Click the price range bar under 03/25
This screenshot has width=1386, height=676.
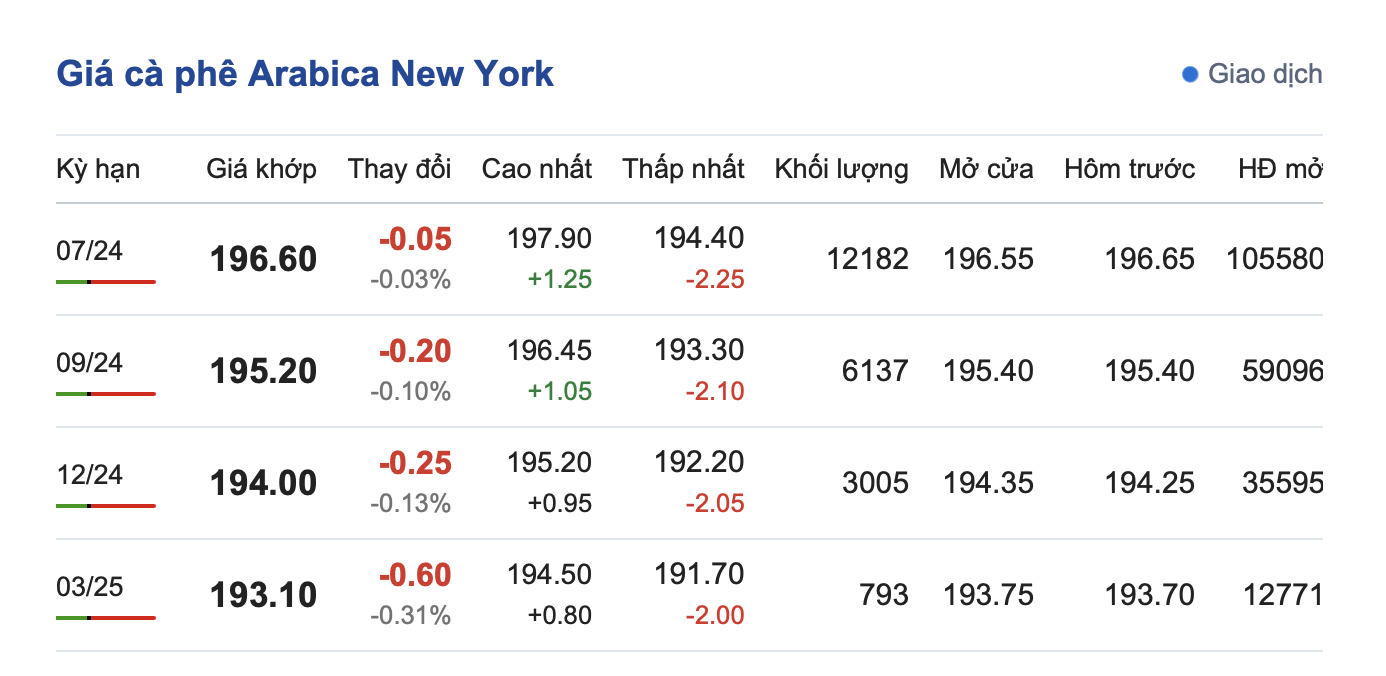pos(106,618)
